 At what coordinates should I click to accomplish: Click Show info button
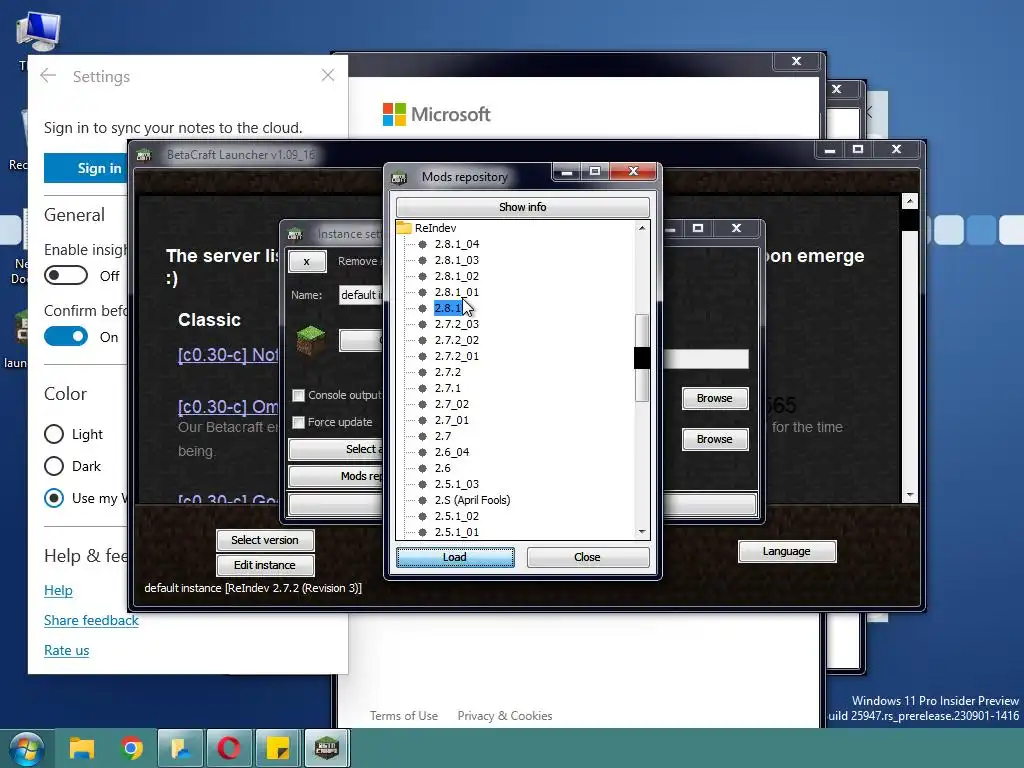click(x=522, y=207)
